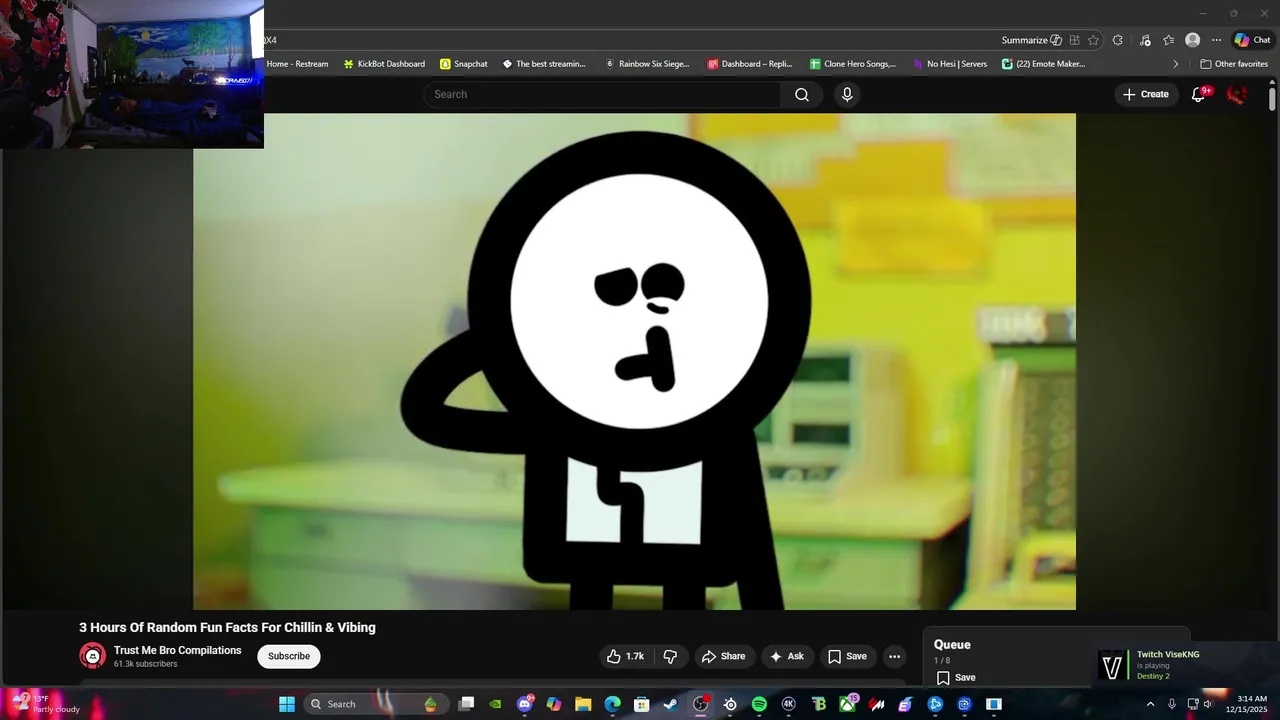Open Clone Hero Songs bookmark
Viewport: 1280px width, 720px height.
[853, 64]
